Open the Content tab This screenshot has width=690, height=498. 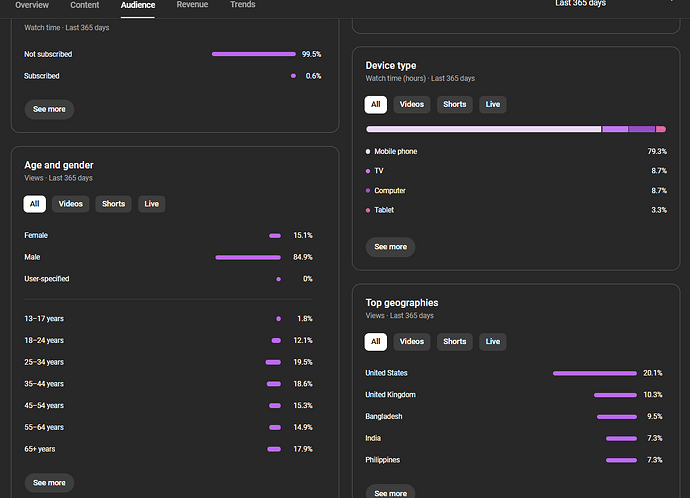click(x=84, y=5)
